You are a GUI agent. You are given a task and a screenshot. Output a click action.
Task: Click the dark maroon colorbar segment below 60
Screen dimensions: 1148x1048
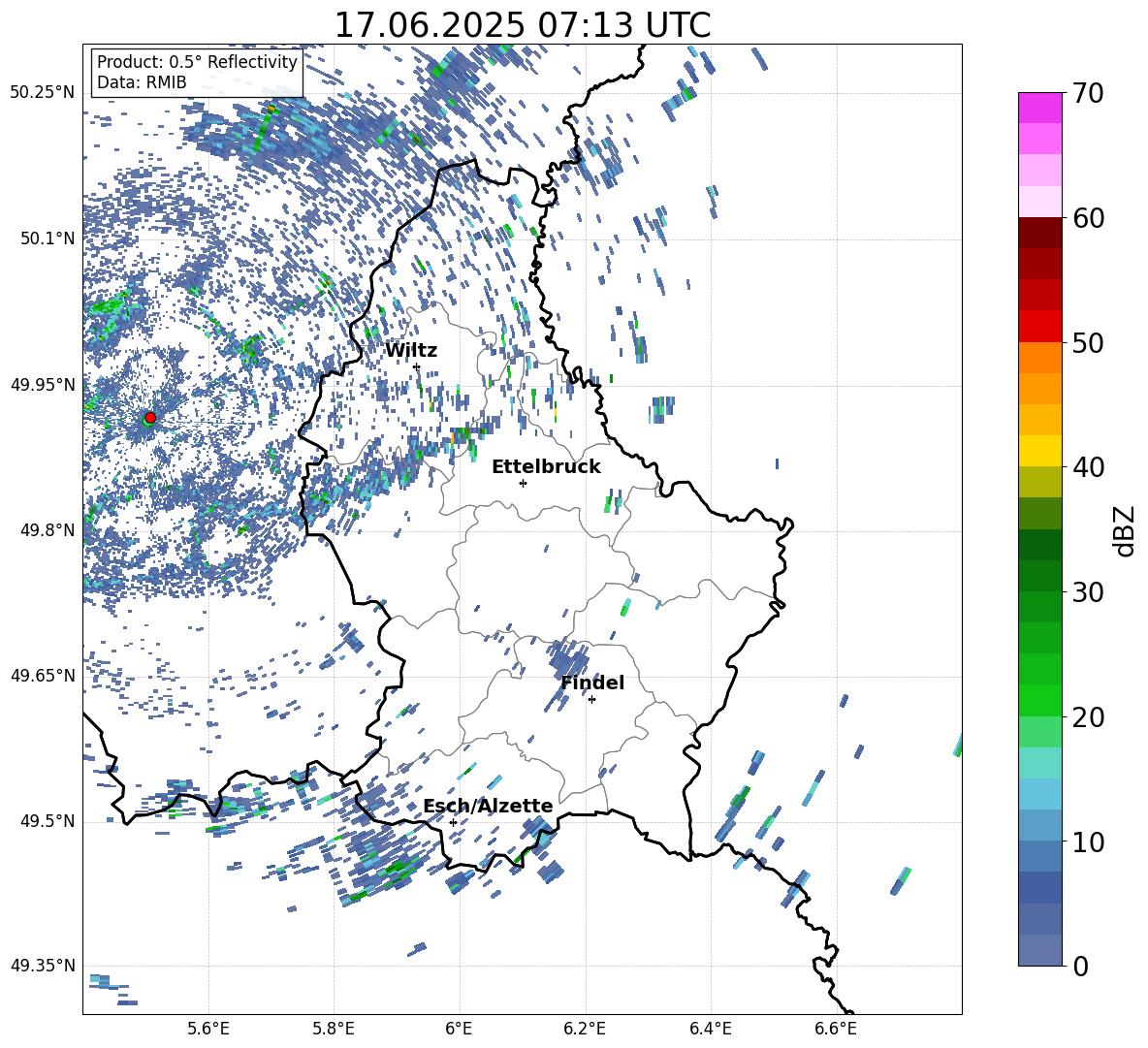1040,233
